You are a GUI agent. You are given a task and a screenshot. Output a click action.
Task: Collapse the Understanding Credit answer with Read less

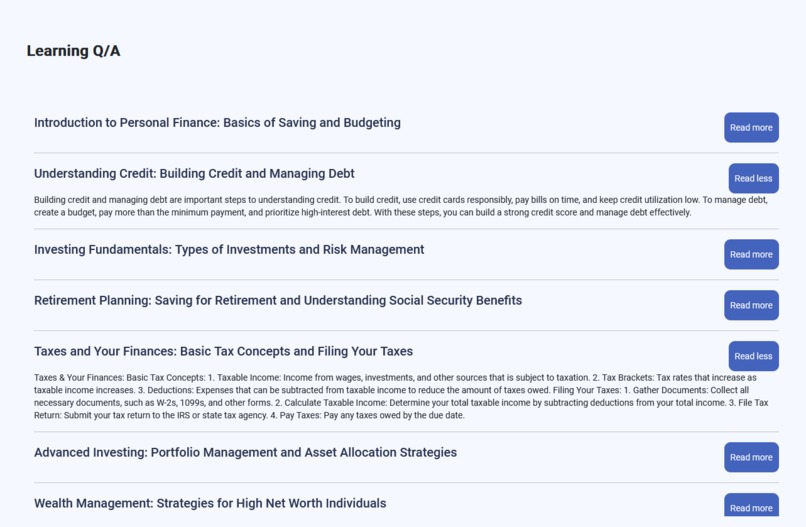click(753, 179)
